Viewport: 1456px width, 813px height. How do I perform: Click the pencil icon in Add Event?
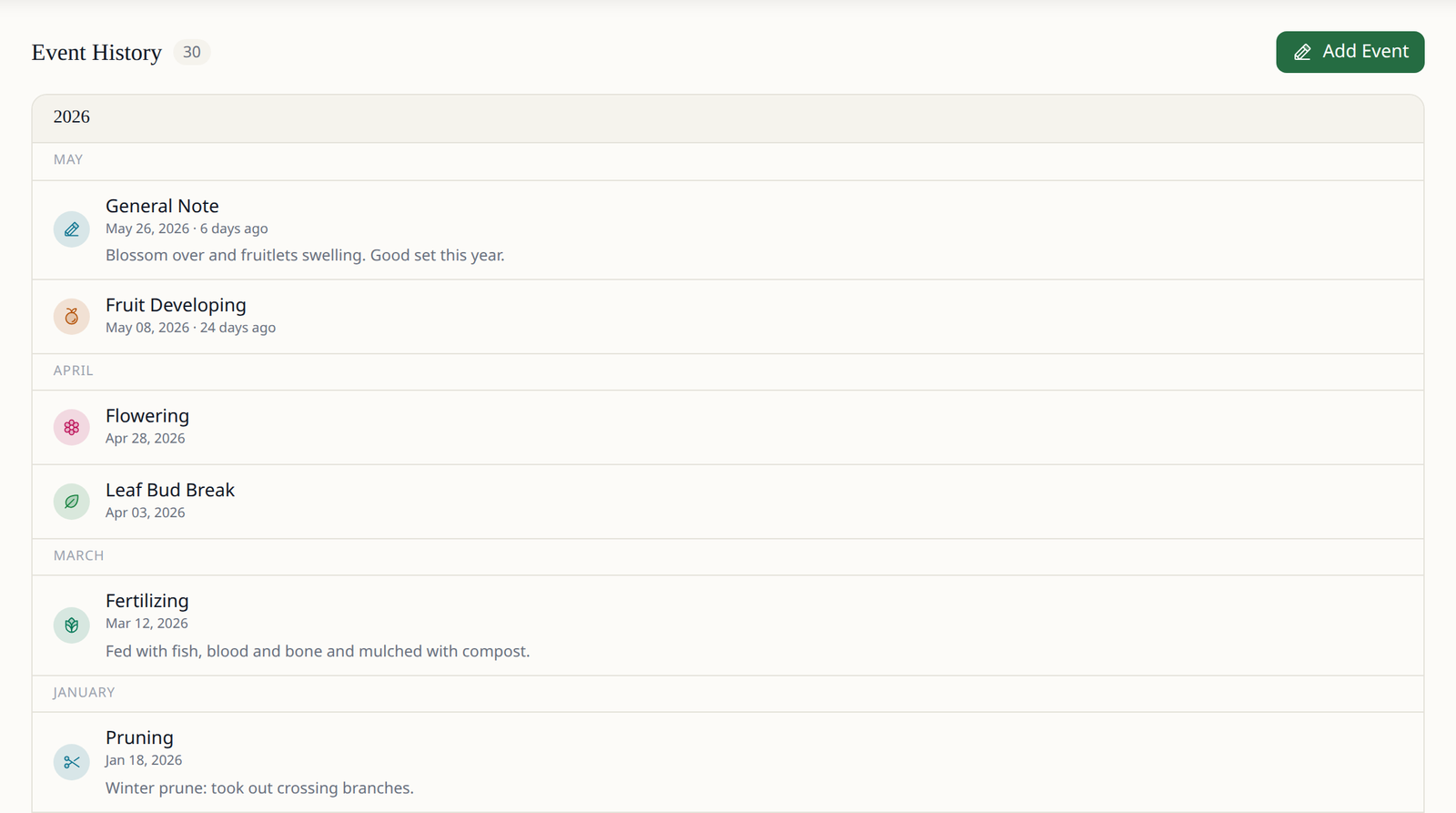pos(1302,53)
